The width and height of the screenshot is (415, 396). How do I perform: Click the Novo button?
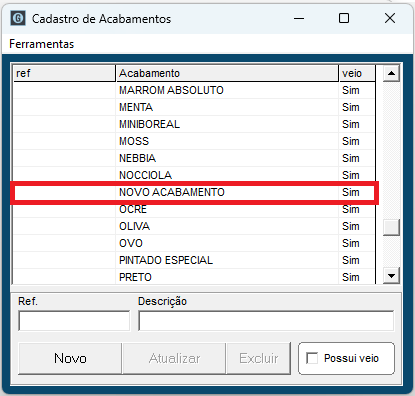70,358
